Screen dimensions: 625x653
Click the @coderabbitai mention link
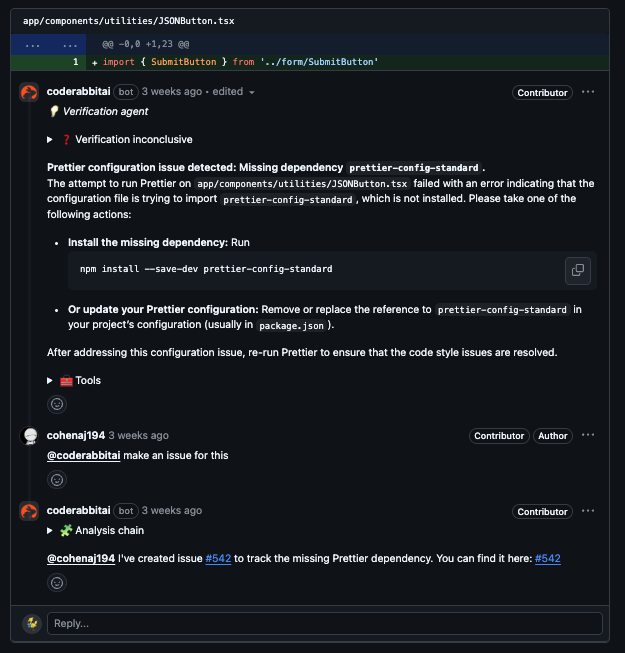[83, 455]
